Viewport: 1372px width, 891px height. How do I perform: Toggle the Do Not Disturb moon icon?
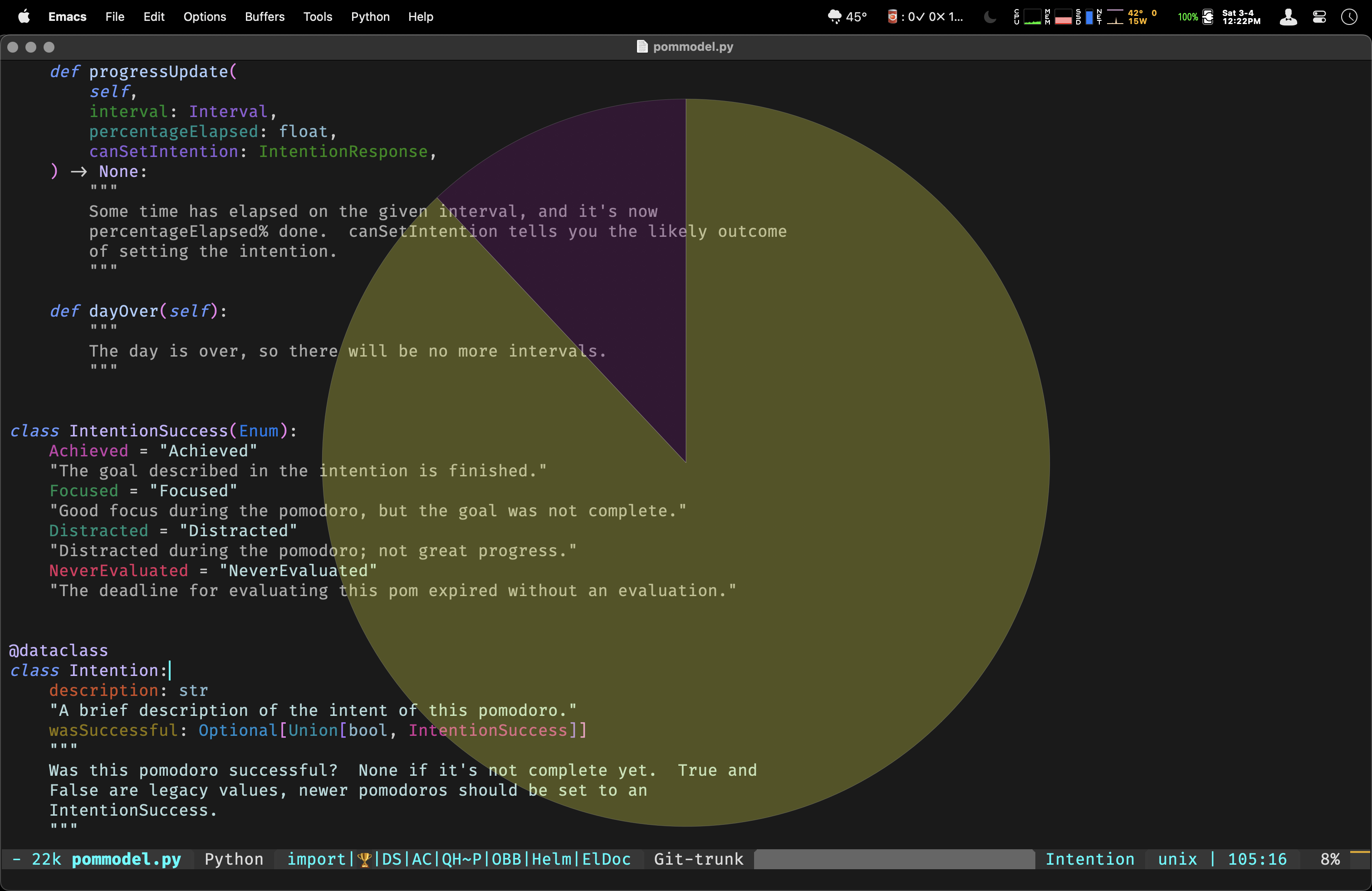[x=990, y=17]
